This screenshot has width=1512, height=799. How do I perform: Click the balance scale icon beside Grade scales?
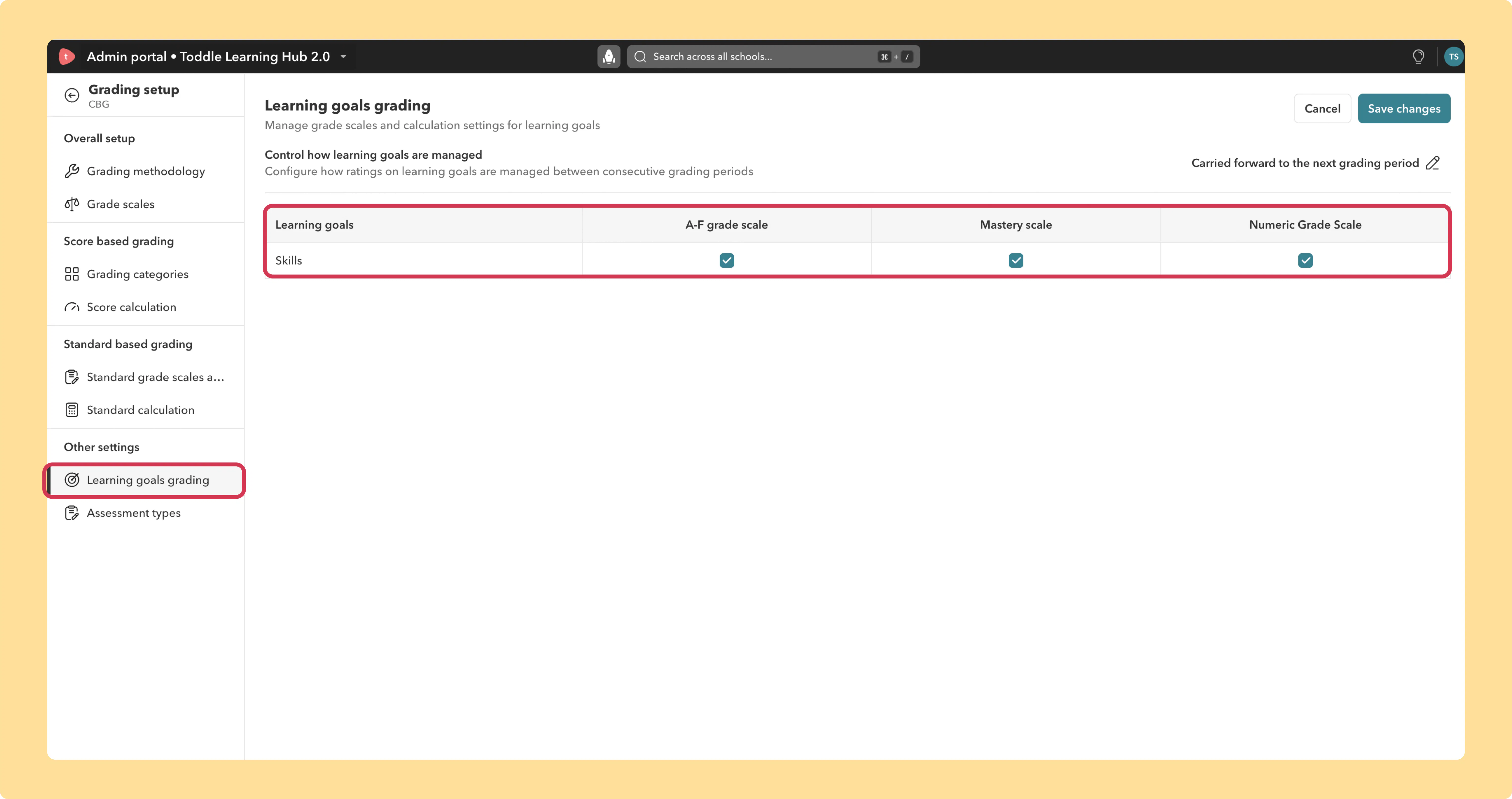click(x=72, y=204)
